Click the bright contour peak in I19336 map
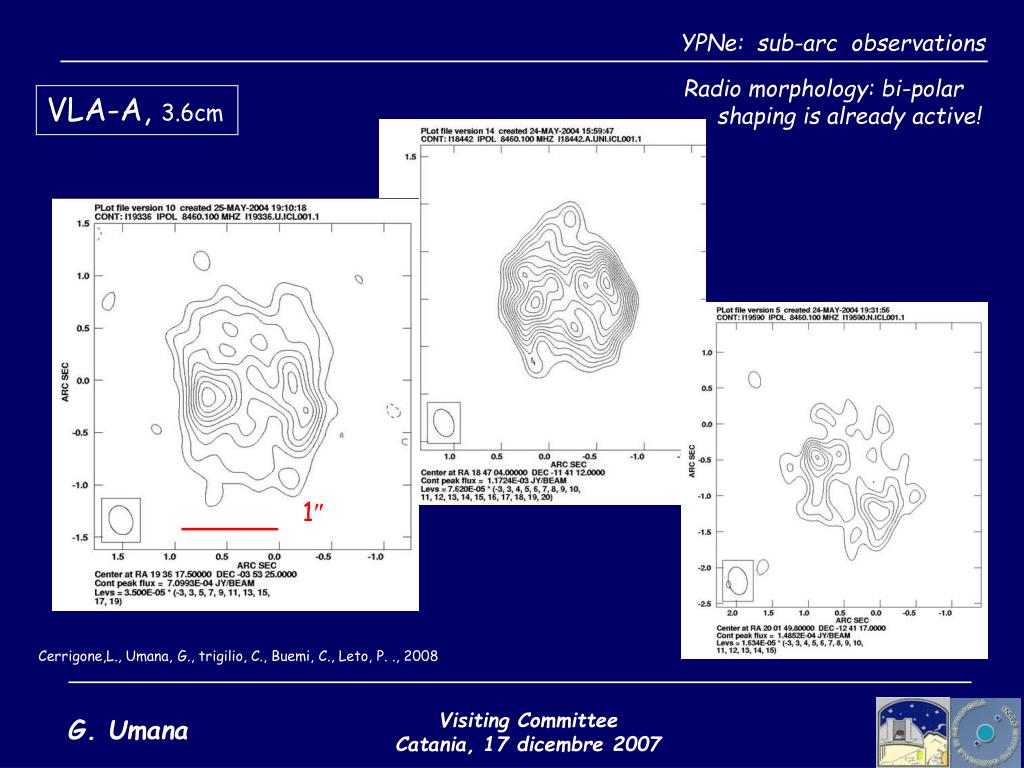Viewport: 1024px width, 768px height. 208,395
